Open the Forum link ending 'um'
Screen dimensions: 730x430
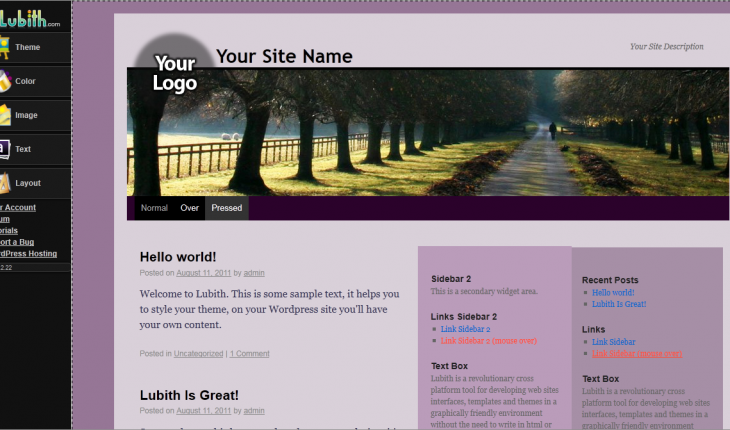(5, 219)
